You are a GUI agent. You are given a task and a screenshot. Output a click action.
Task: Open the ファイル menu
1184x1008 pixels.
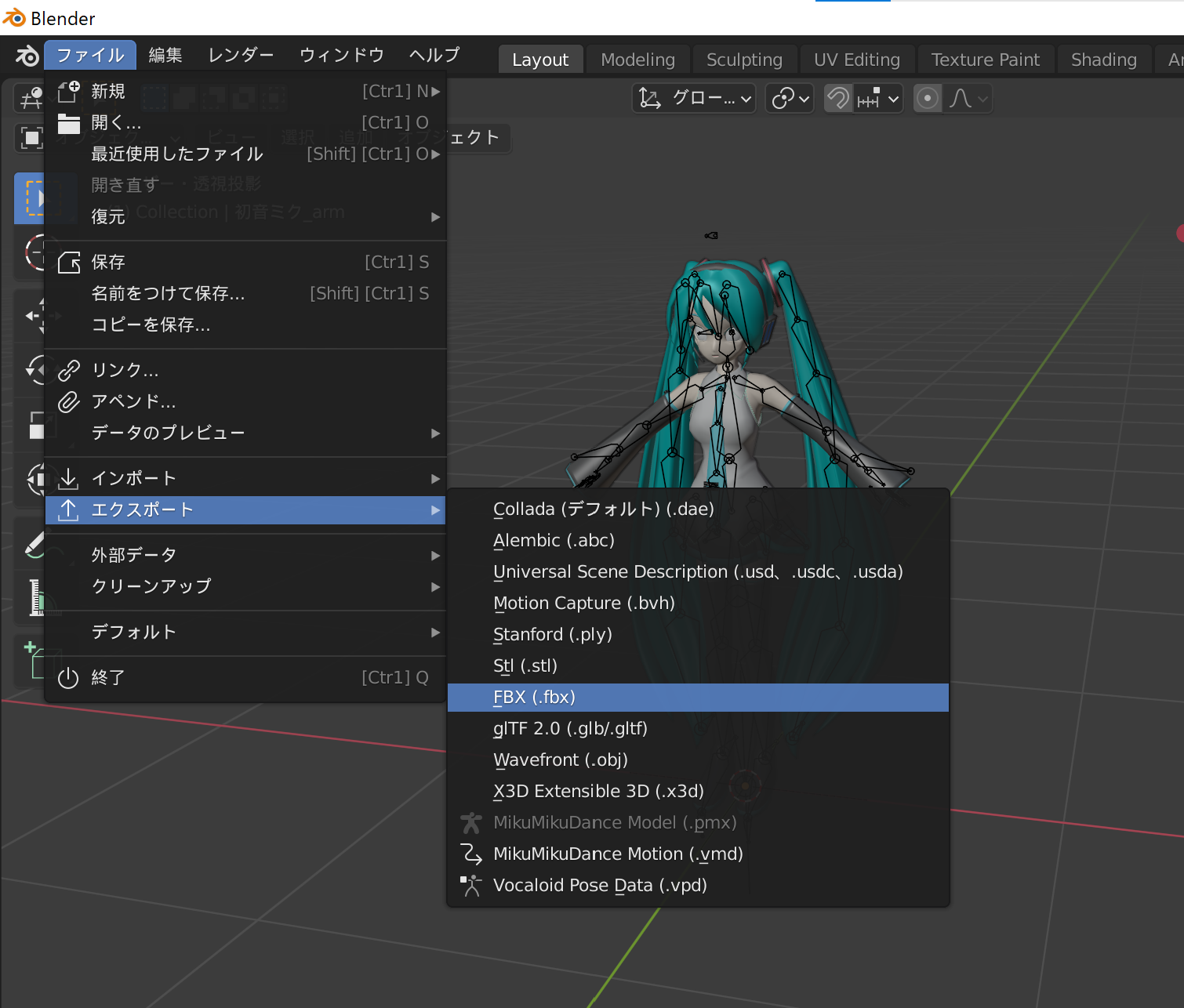(x=90, y=55)
